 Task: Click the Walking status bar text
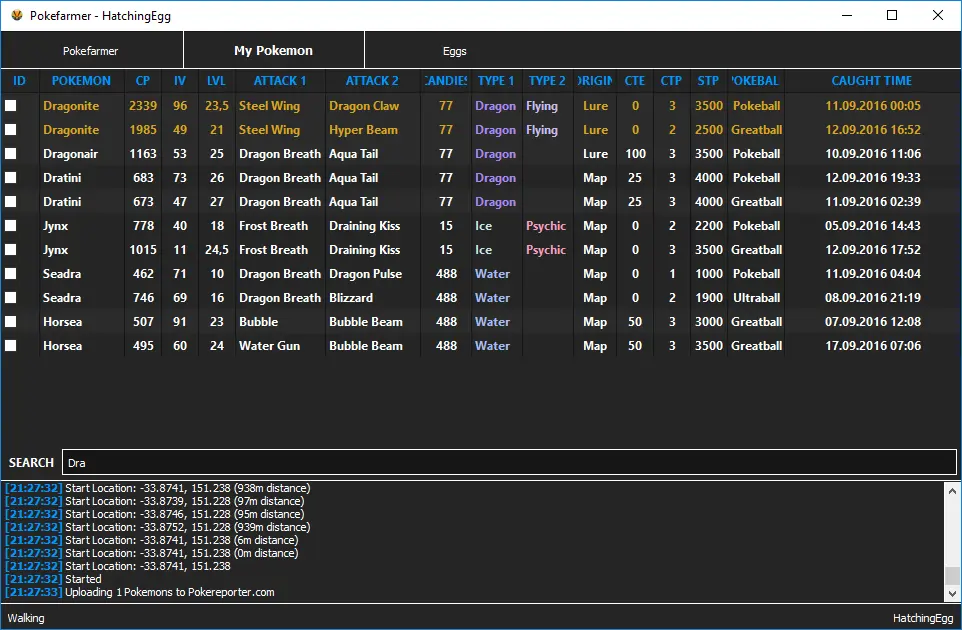click(26, 618)
